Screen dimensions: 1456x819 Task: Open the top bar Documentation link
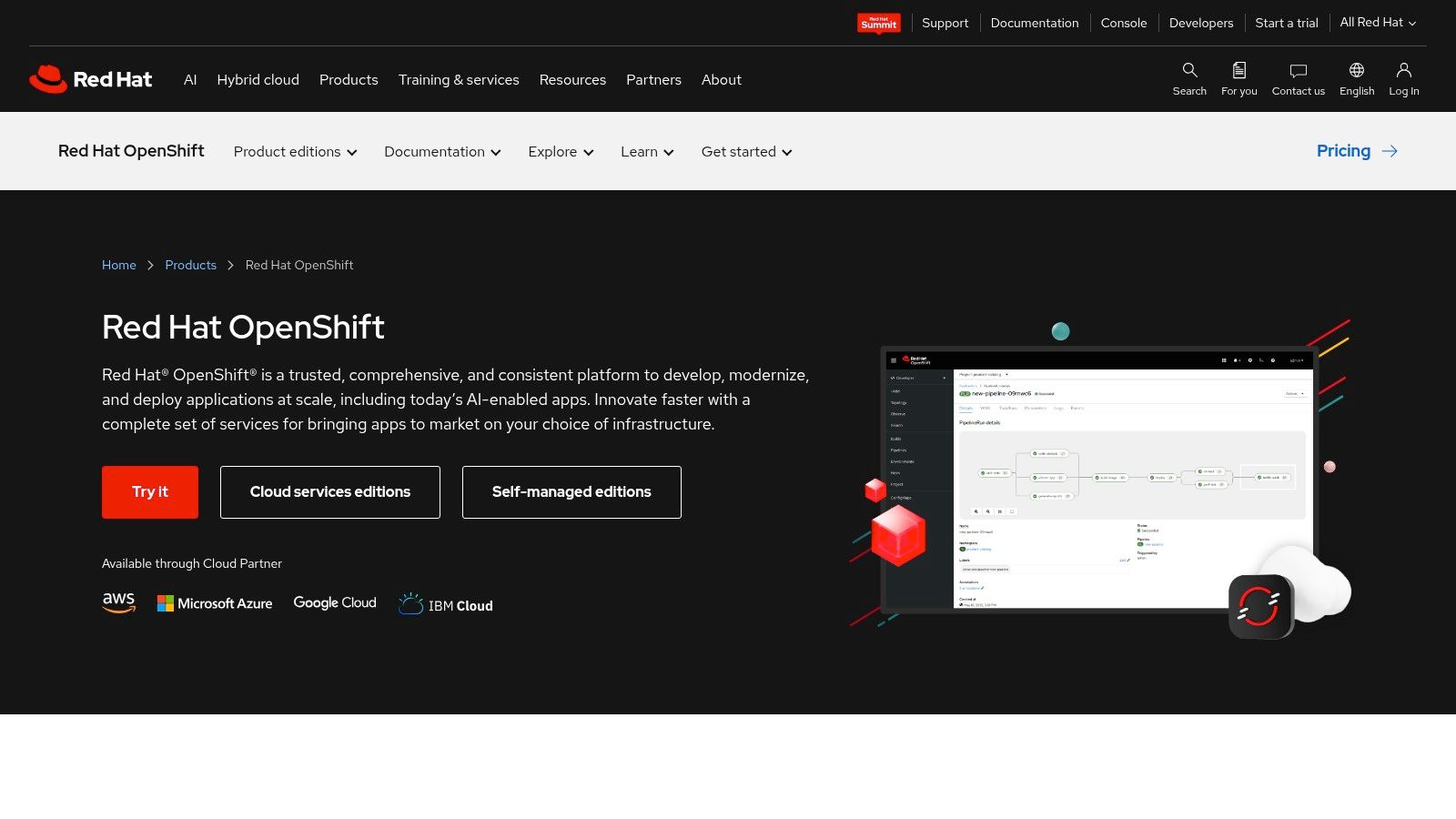(x=1035, y=23)
